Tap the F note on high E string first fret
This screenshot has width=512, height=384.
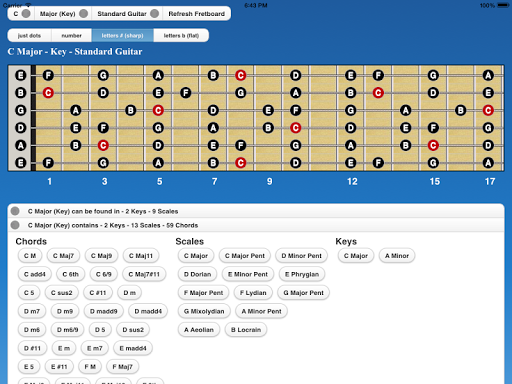(x=48, y=75)
